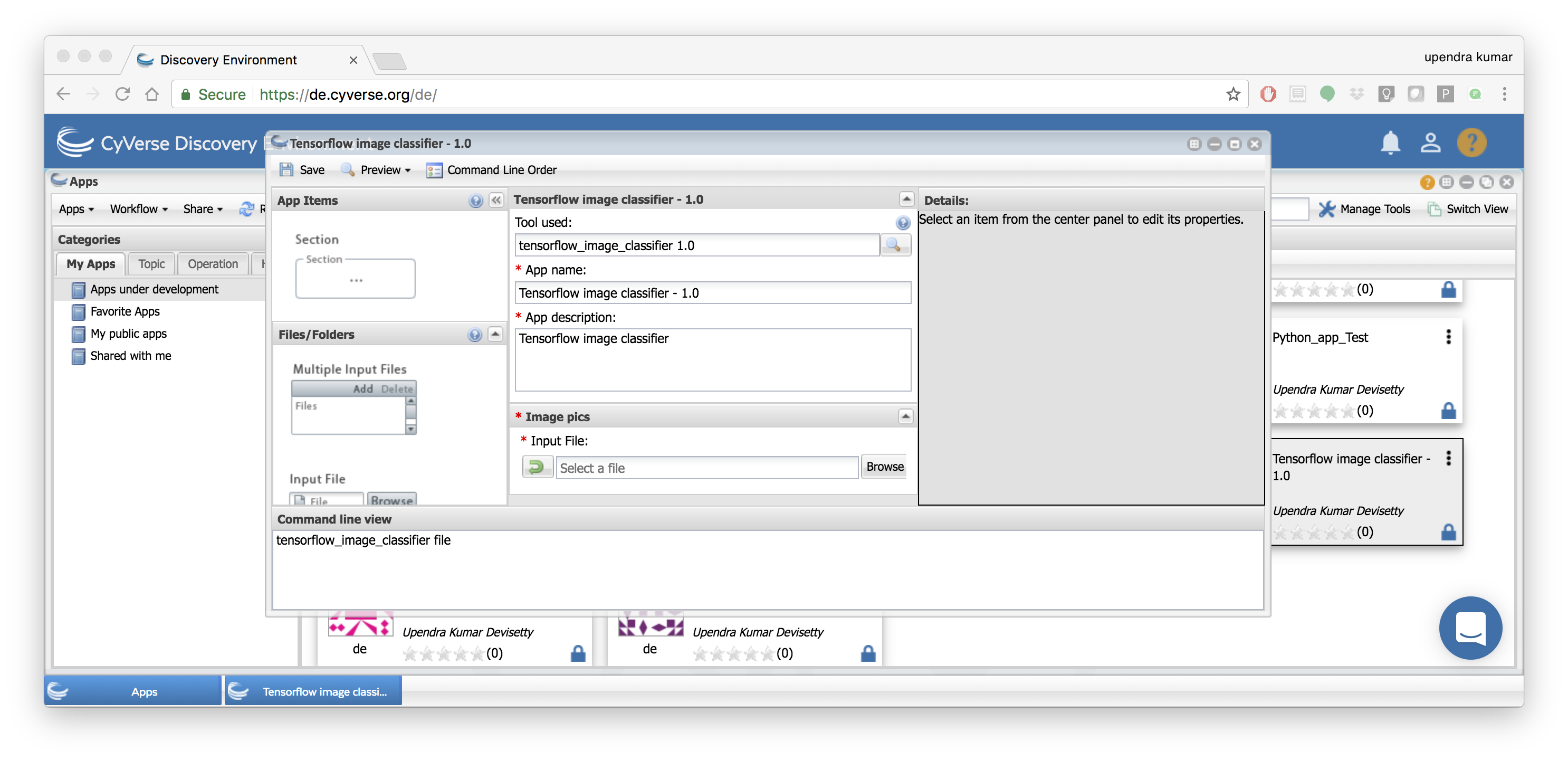Click the App Items help icon
The image size is (1568, 760).
(475, 201)
